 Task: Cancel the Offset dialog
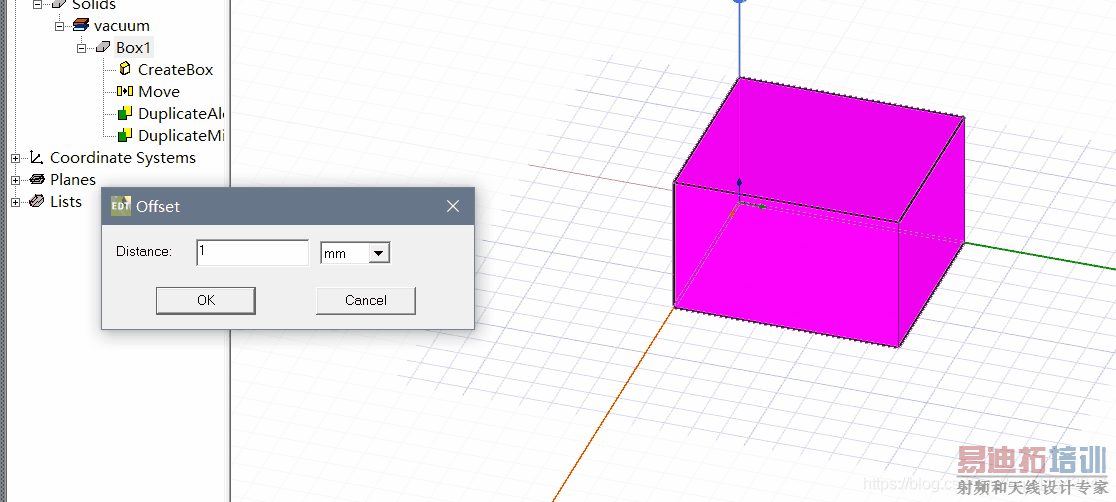click(366, 300)
